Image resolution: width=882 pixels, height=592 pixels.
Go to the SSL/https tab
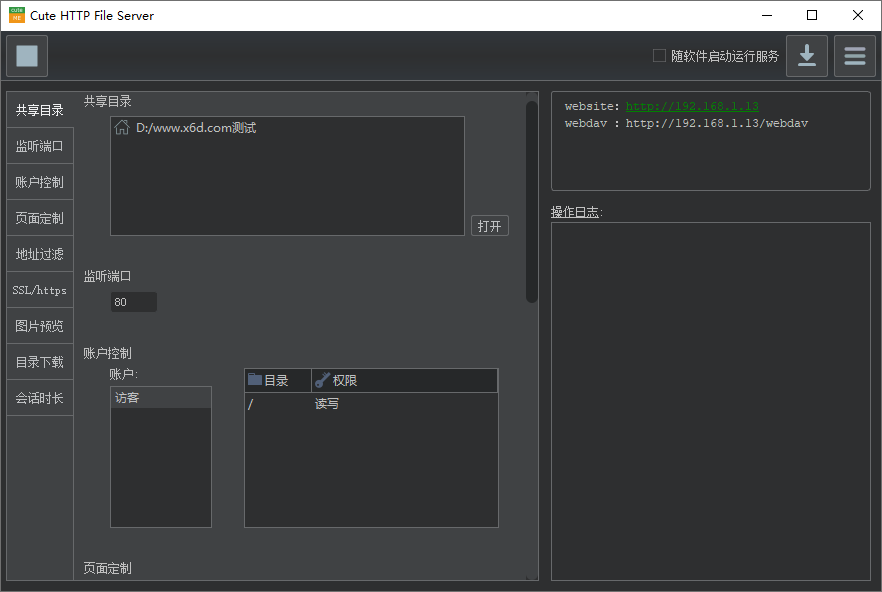pyautogui.click(x=40, y=290)
